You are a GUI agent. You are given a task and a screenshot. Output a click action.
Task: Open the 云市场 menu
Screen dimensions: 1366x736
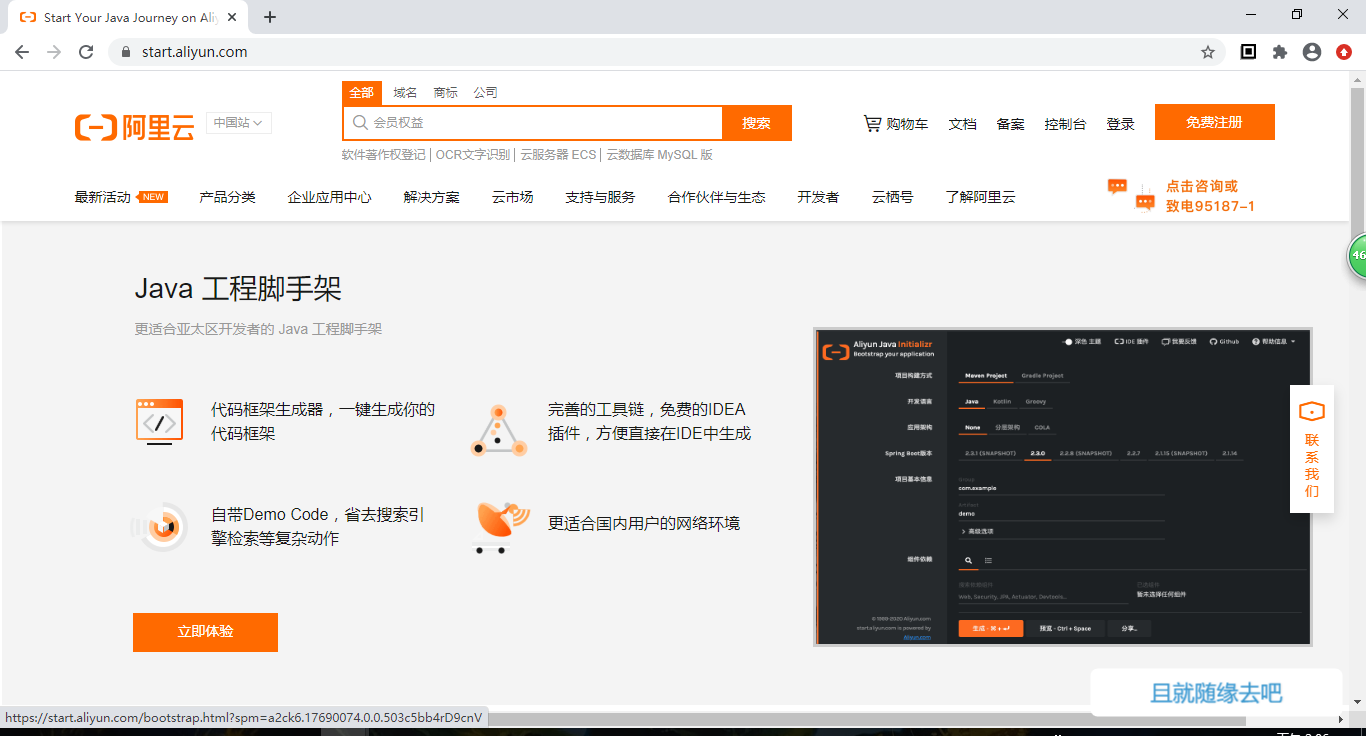[x=512, y=197]
